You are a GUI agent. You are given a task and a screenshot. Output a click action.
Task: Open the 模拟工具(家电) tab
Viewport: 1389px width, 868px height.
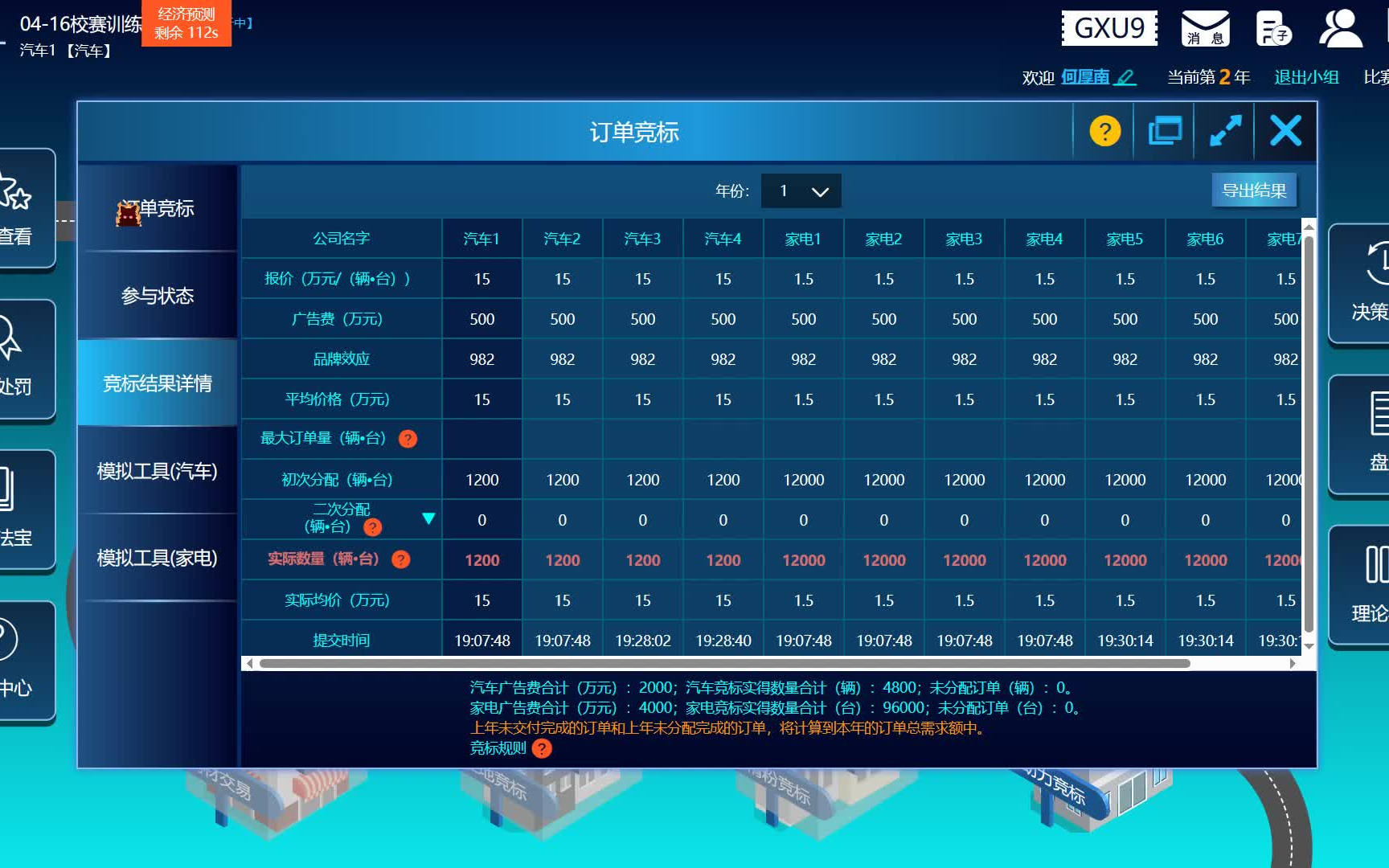pos(158,558)
